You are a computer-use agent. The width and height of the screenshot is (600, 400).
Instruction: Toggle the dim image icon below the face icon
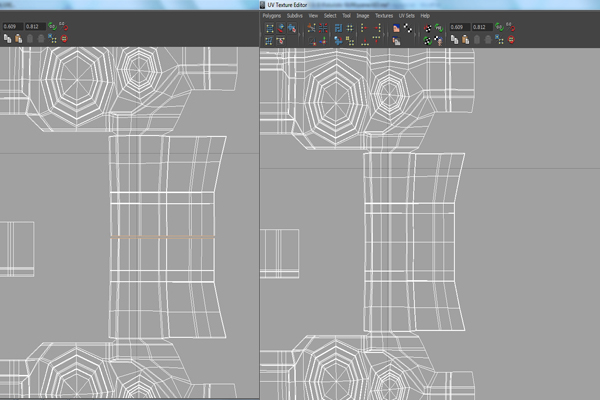coord(396,41)
